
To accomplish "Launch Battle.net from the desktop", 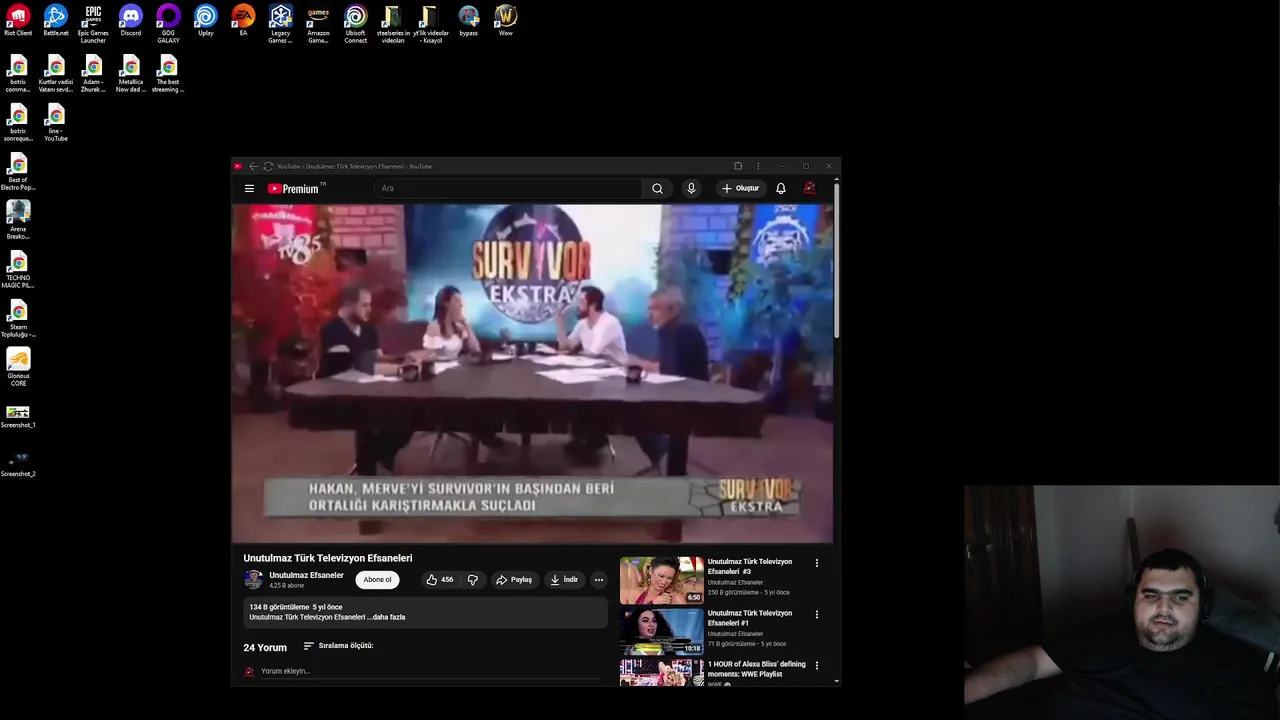I will [x=56, y=21].
